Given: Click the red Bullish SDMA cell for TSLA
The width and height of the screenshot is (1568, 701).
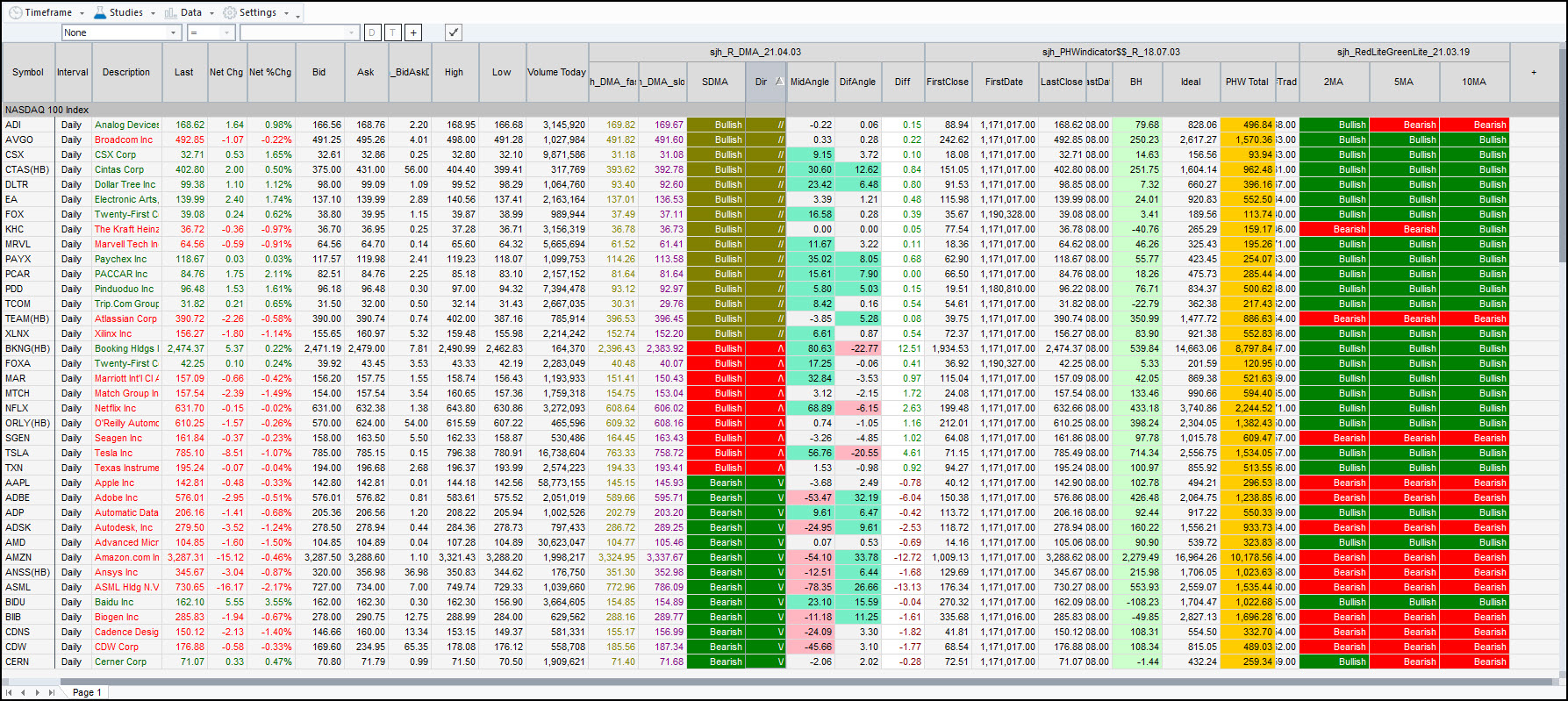Looking at the screenshot, I should [715, 453].
